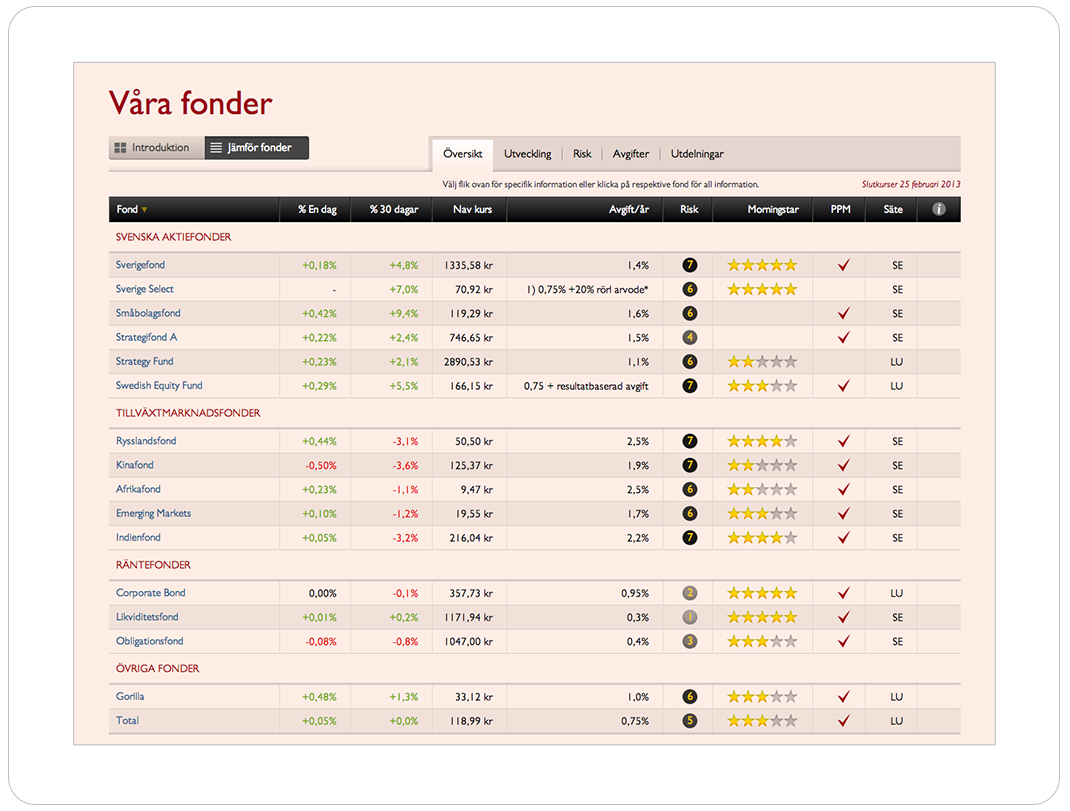Screen dimensions: 1070x811
Task: Open the Småbolagsfond link
Action: click(x=148, y=313)
